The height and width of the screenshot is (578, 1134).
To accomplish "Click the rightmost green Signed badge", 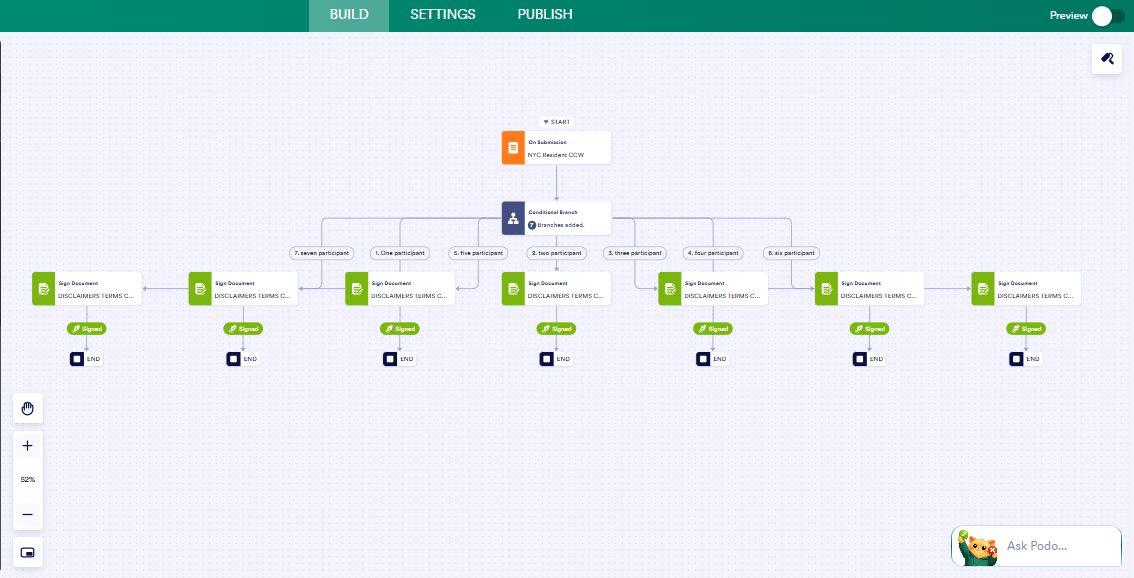I will [x=1026, y=328].
